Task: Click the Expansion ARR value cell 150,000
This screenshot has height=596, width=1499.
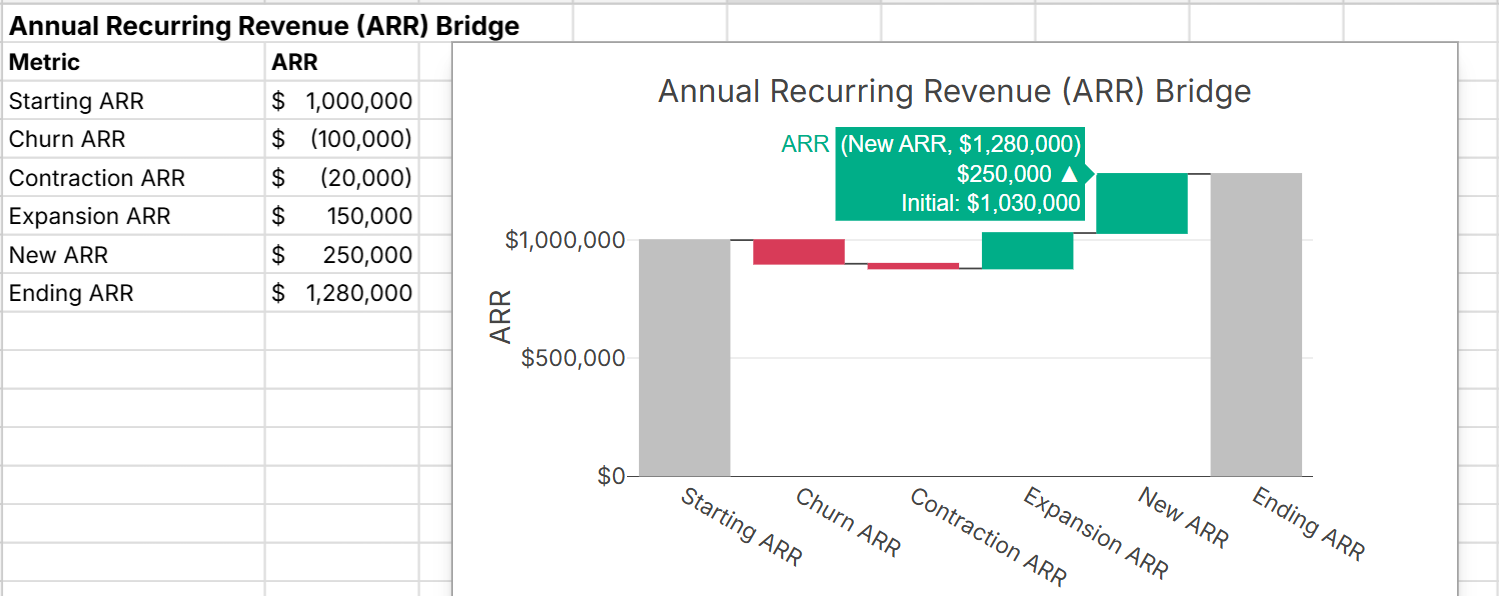Action: click(341, 217)
